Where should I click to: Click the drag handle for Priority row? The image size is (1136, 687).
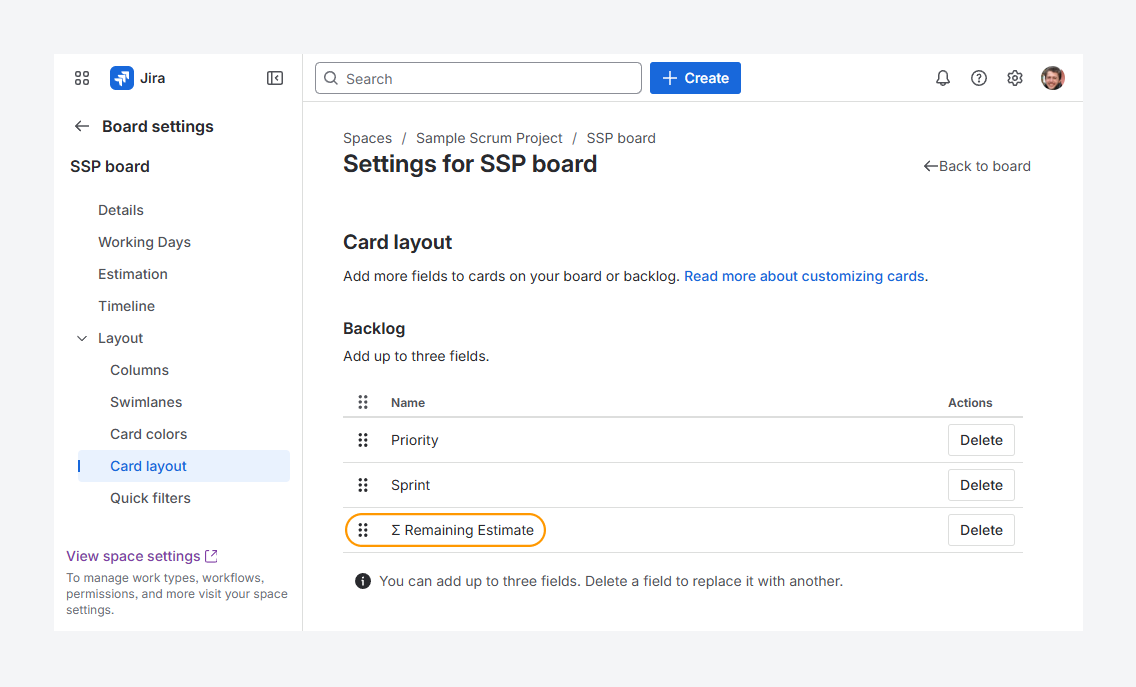pos(363,440)
